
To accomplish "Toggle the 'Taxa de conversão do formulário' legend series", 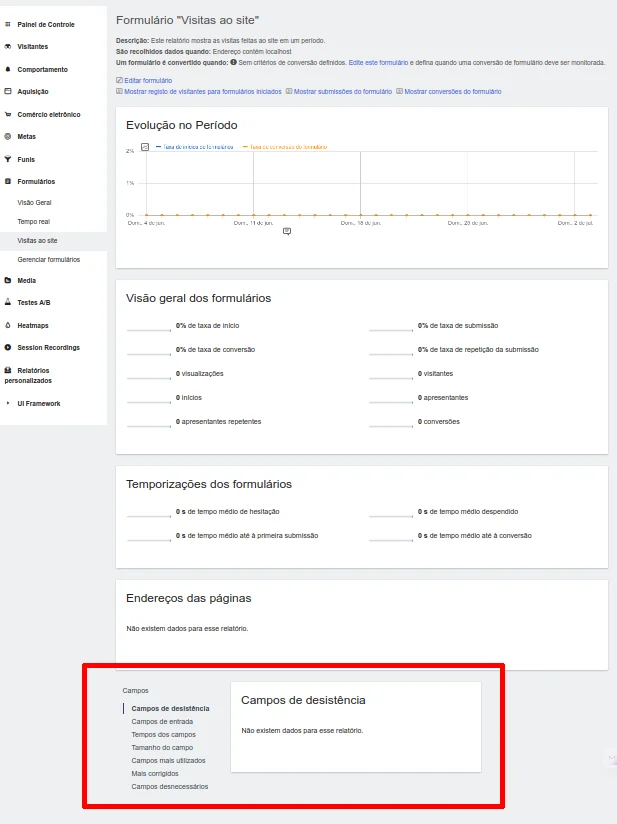I will (288, 147).
